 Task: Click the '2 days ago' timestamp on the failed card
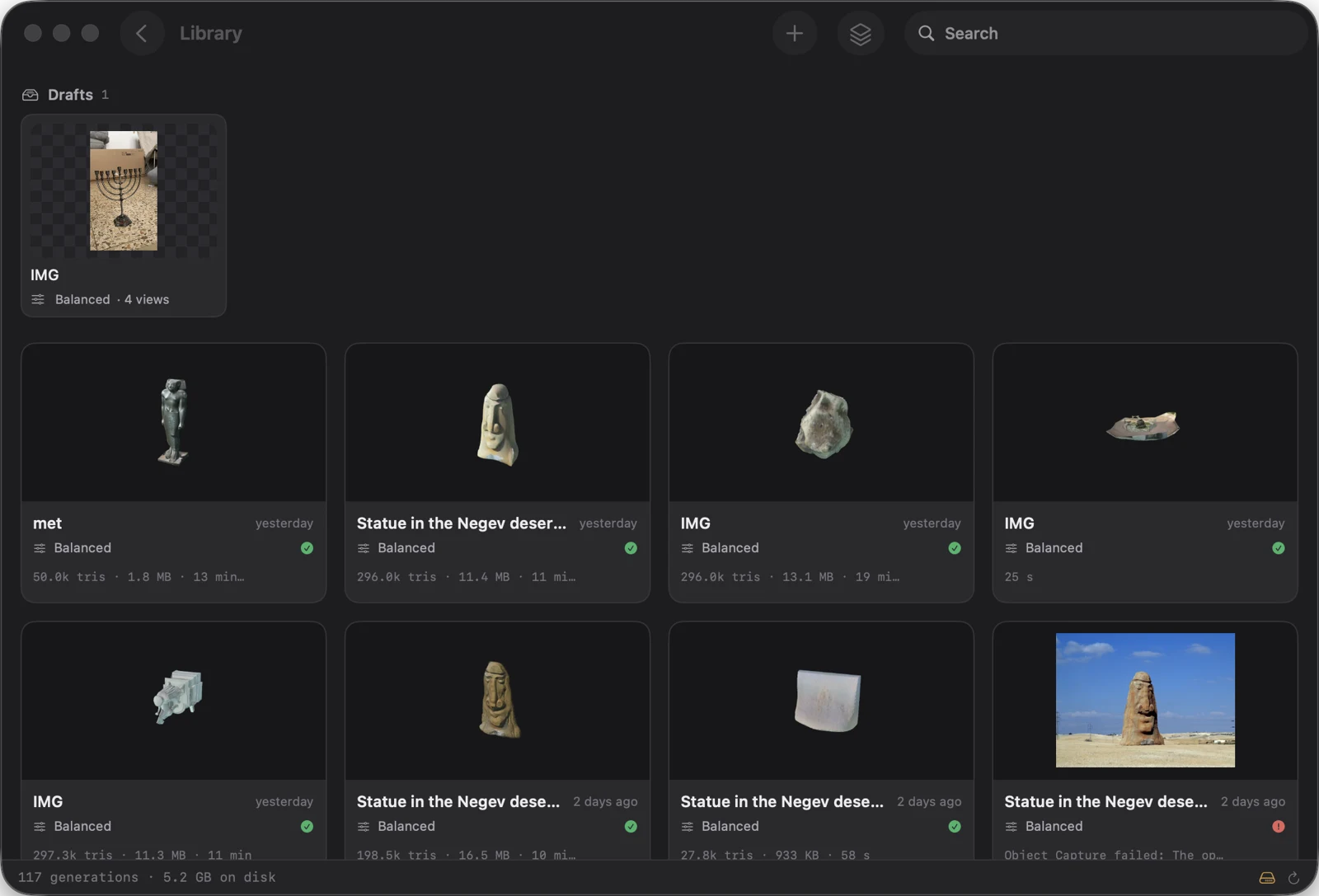click(1253, 802)
